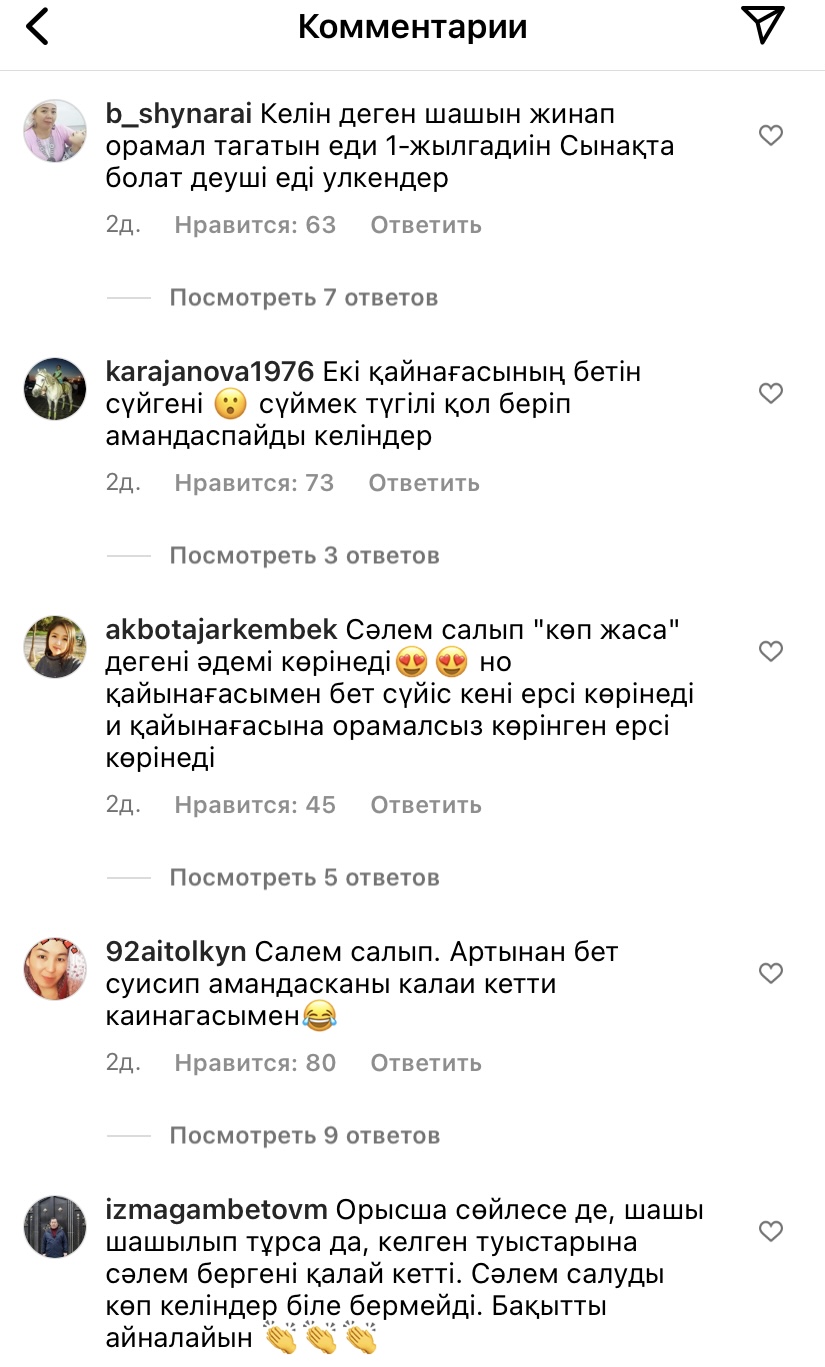Image resolution: width=825 pixels, height=1367 pixels.
Task: Like b_shynarai's comment with heart
Action: point(770,135)
